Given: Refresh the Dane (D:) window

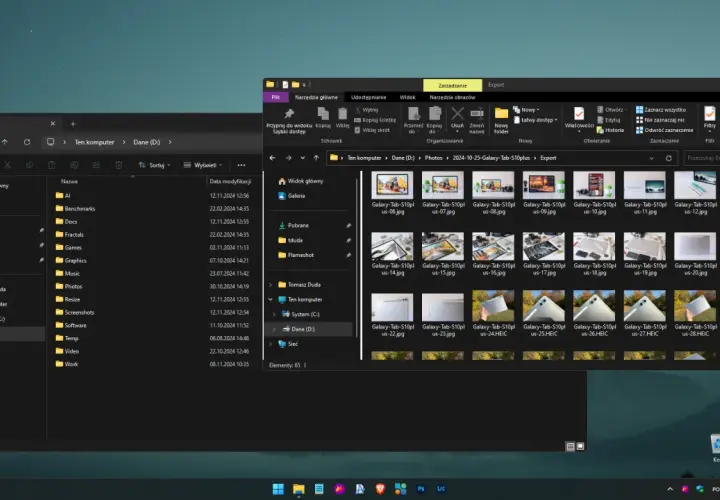Looking at the screenshot, I should (27, 142).
